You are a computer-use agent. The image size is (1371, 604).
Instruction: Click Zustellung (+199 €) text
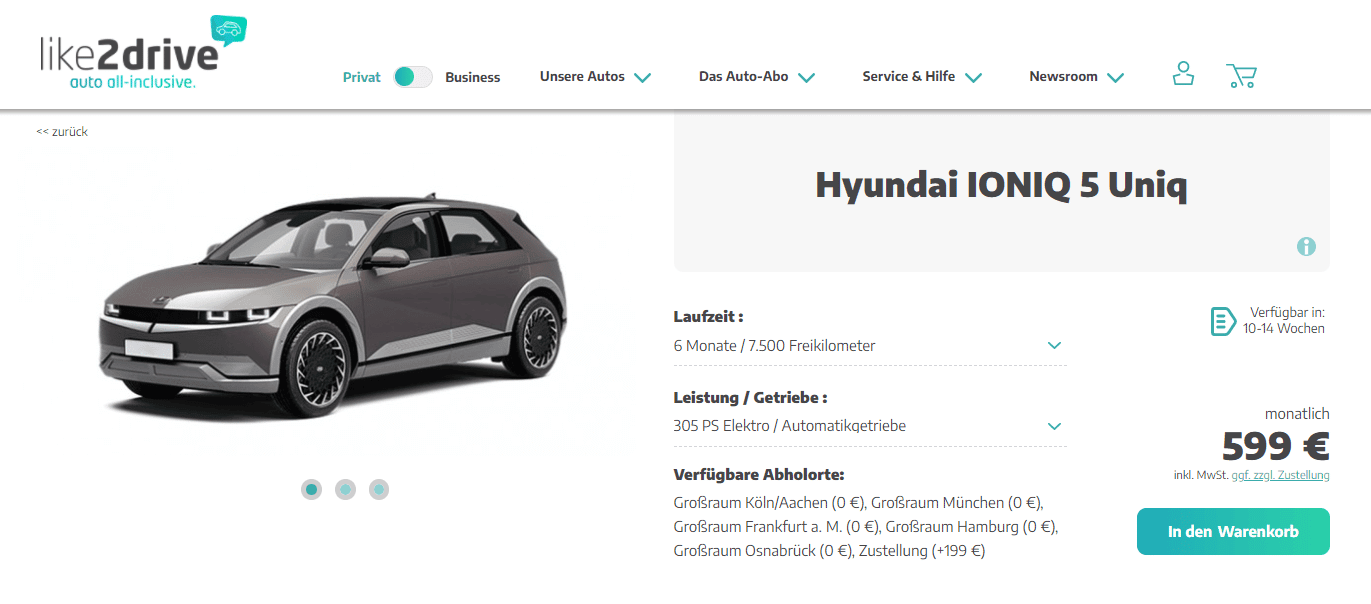tap(922, 550)
